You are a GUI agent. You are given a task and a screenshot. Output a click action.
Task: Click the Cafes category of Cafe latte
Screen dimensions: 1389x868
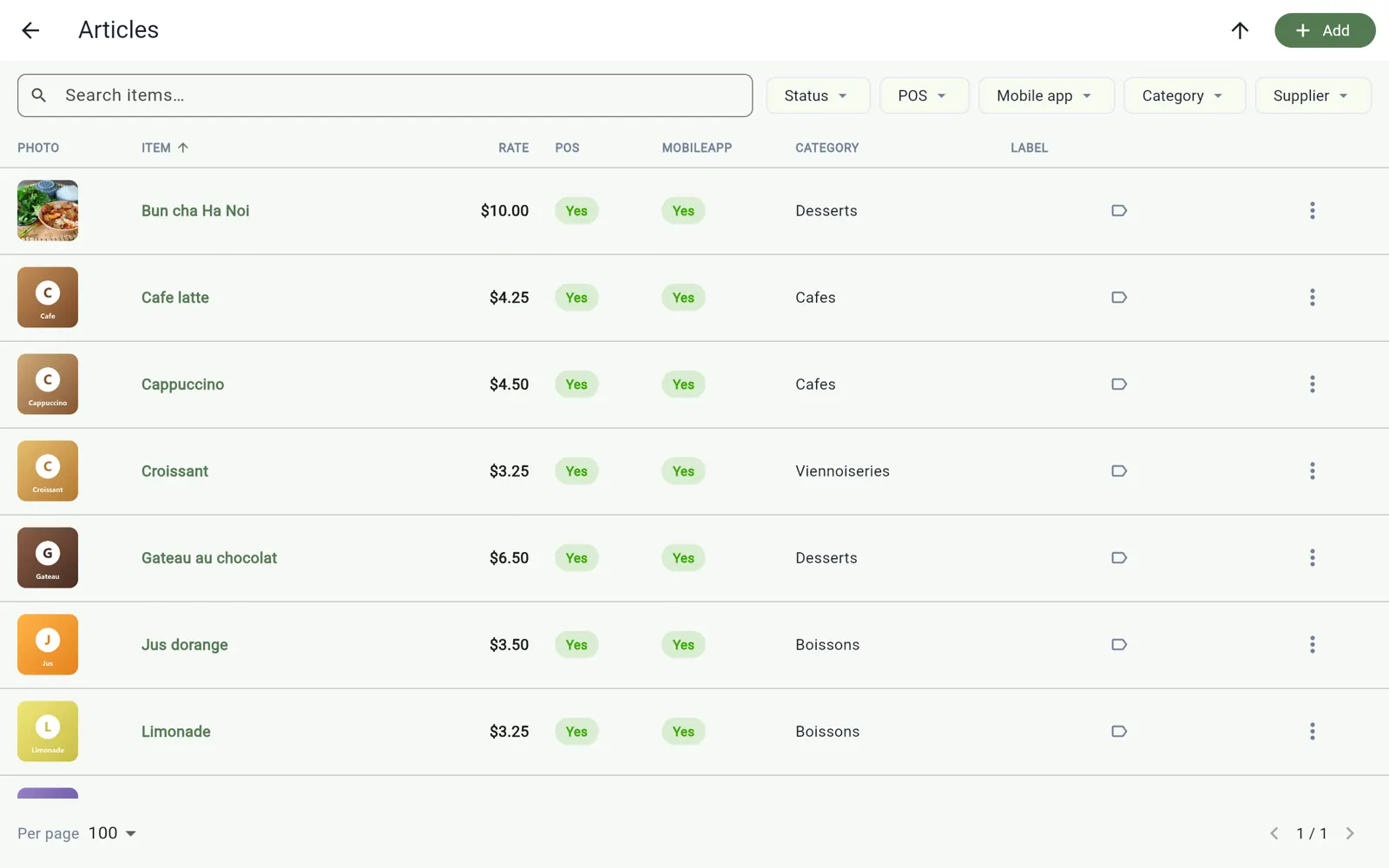pos(815,298)
